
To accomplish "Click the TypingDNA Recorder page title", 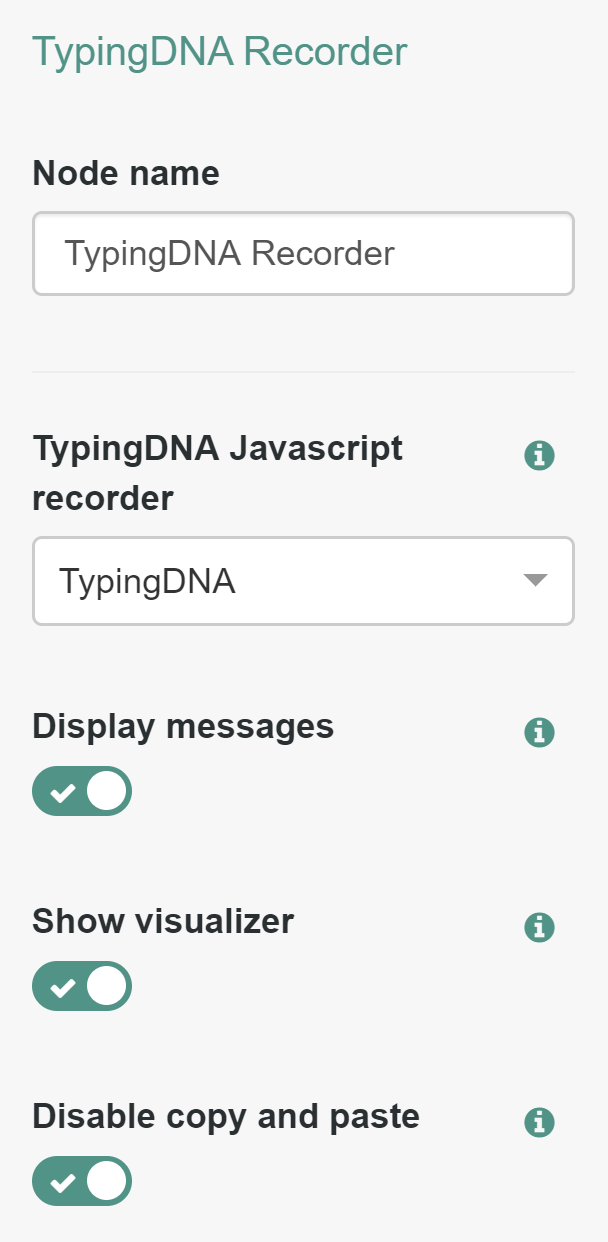I will (220, 51).
